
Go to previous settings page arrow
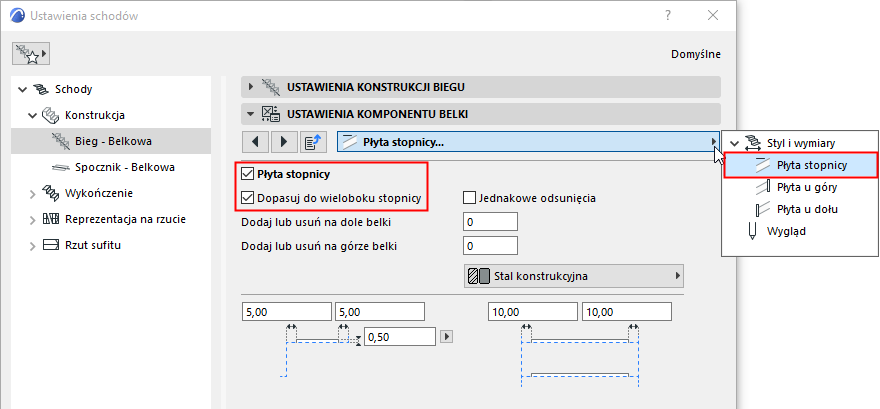256,142
